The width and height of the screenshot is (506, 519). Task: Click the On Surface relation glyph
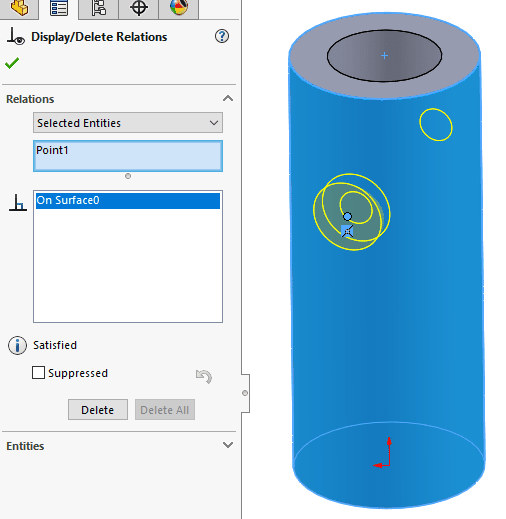[347, 231]
